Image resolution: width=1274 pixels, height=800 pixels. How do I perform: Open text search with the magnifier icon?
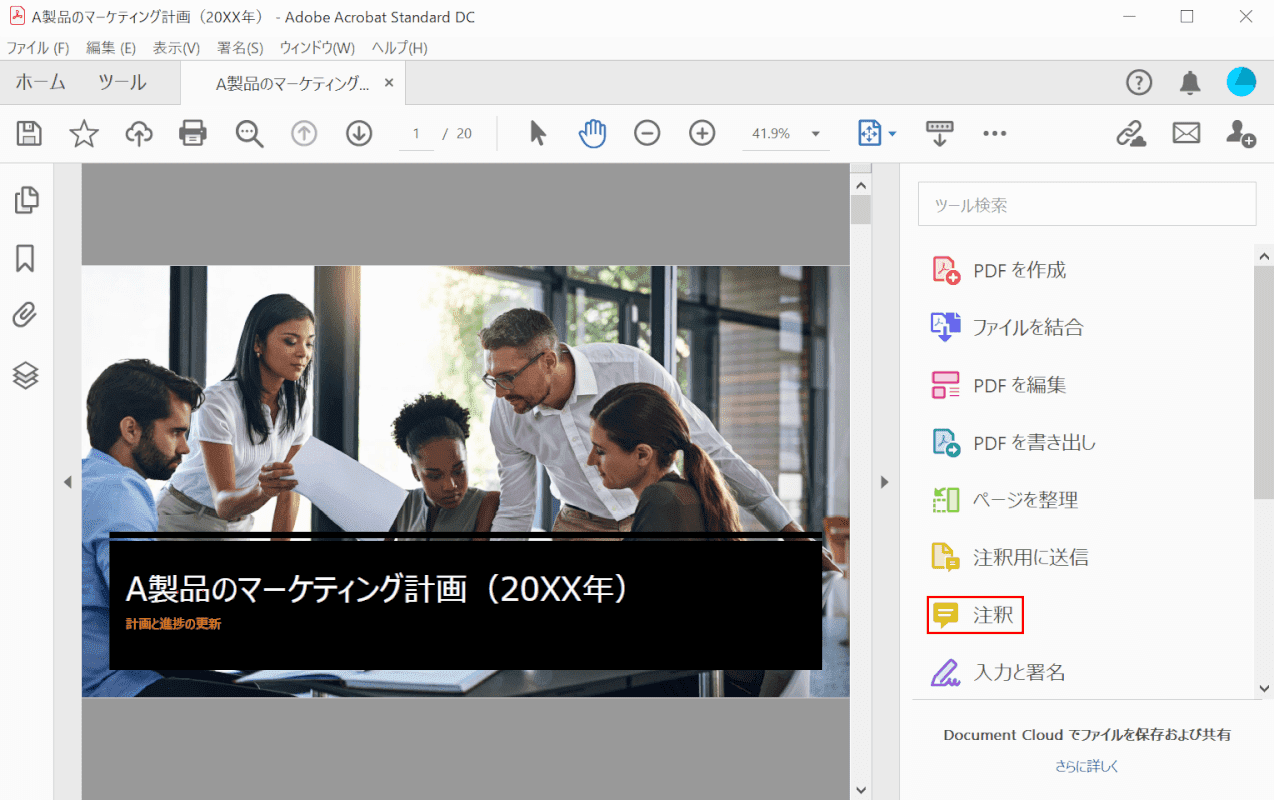(x=249, y=134)
